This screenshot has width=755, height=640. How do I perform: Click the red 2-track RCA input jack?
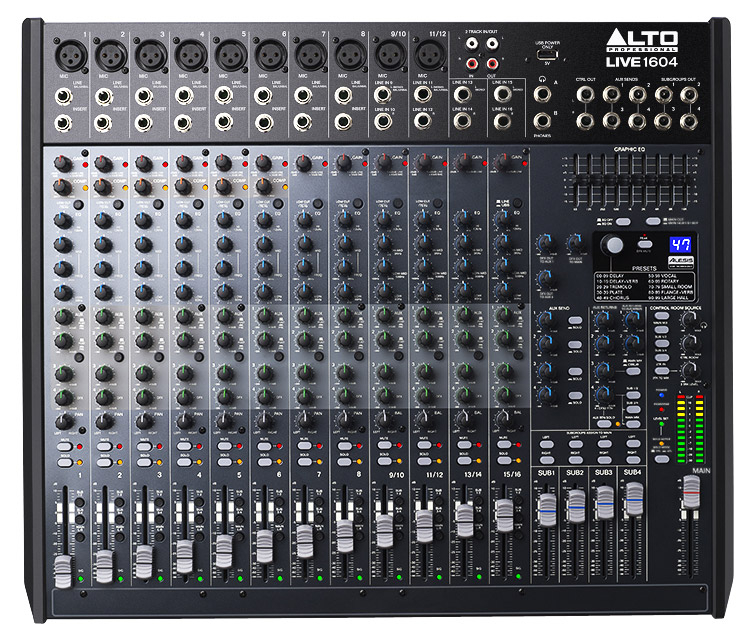pyautogui.click(x=468, y=63)
